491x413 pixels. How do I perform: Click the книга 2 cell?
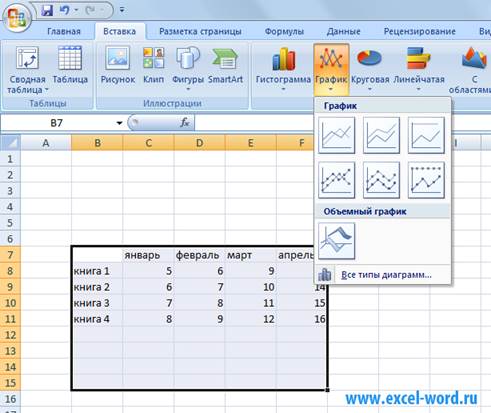coord(97,287)
